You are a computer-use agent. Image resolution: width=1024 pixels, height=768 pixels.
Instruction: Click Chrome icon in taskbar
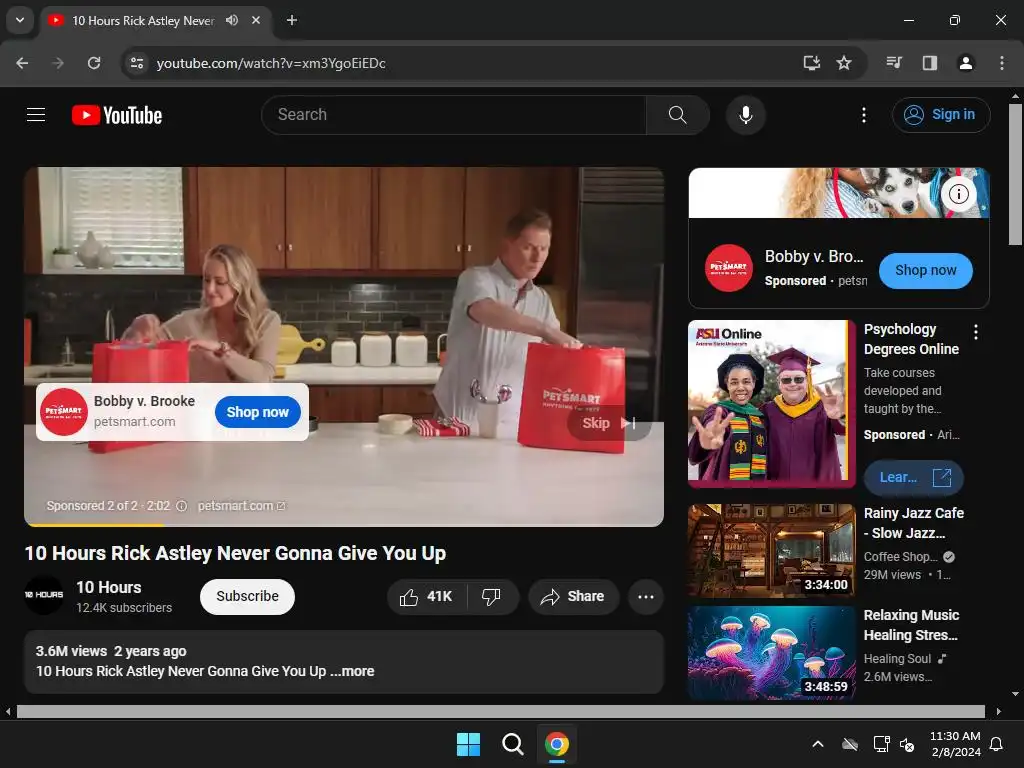click(556, 744)
